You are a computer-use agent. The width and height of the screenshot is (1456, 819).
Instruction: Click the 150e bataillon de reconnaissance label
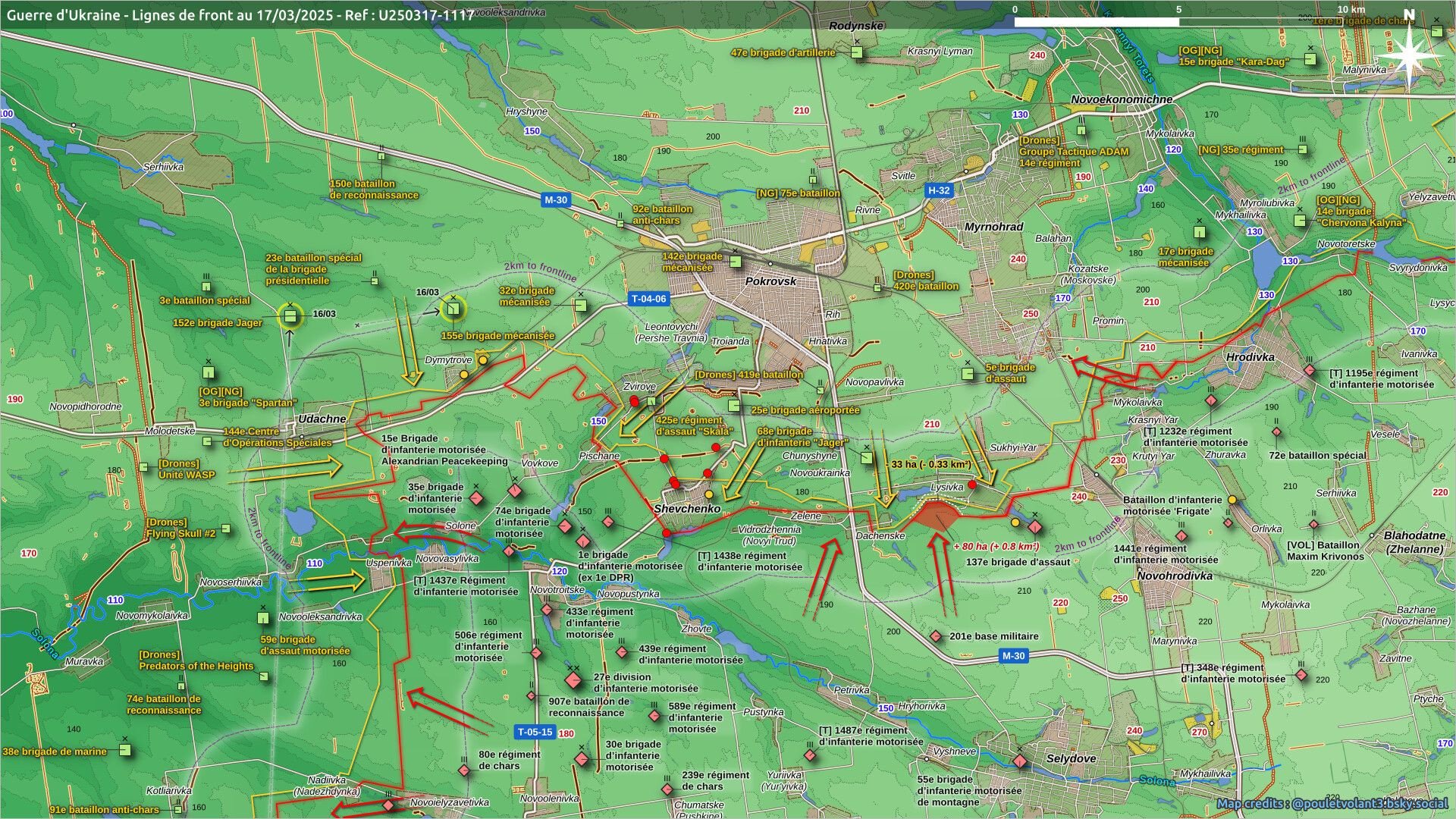(374, 189)
